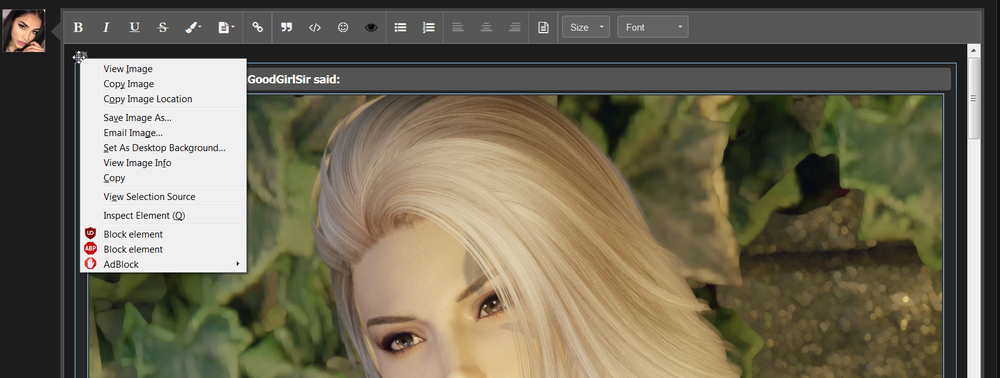The image size is (1000, 378).
Task: Select View Image Info
Action: 163,163
